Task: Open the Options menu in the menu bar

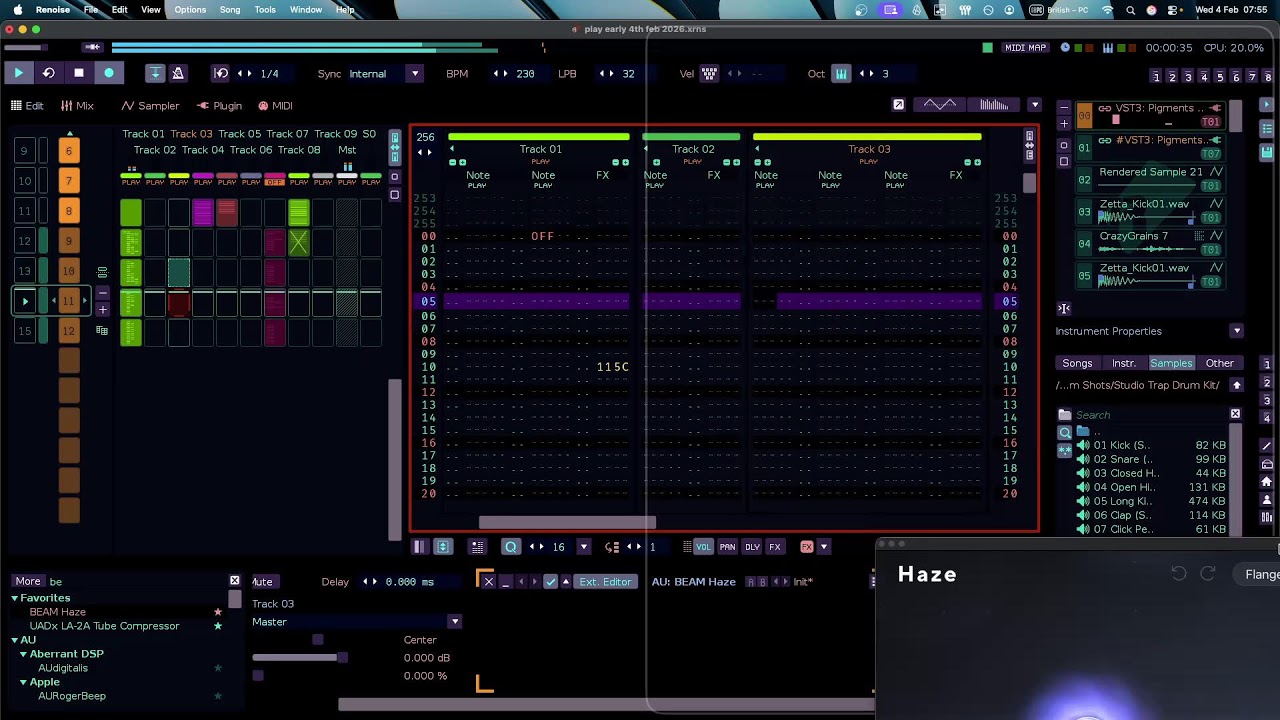Action: click(190, 10)
